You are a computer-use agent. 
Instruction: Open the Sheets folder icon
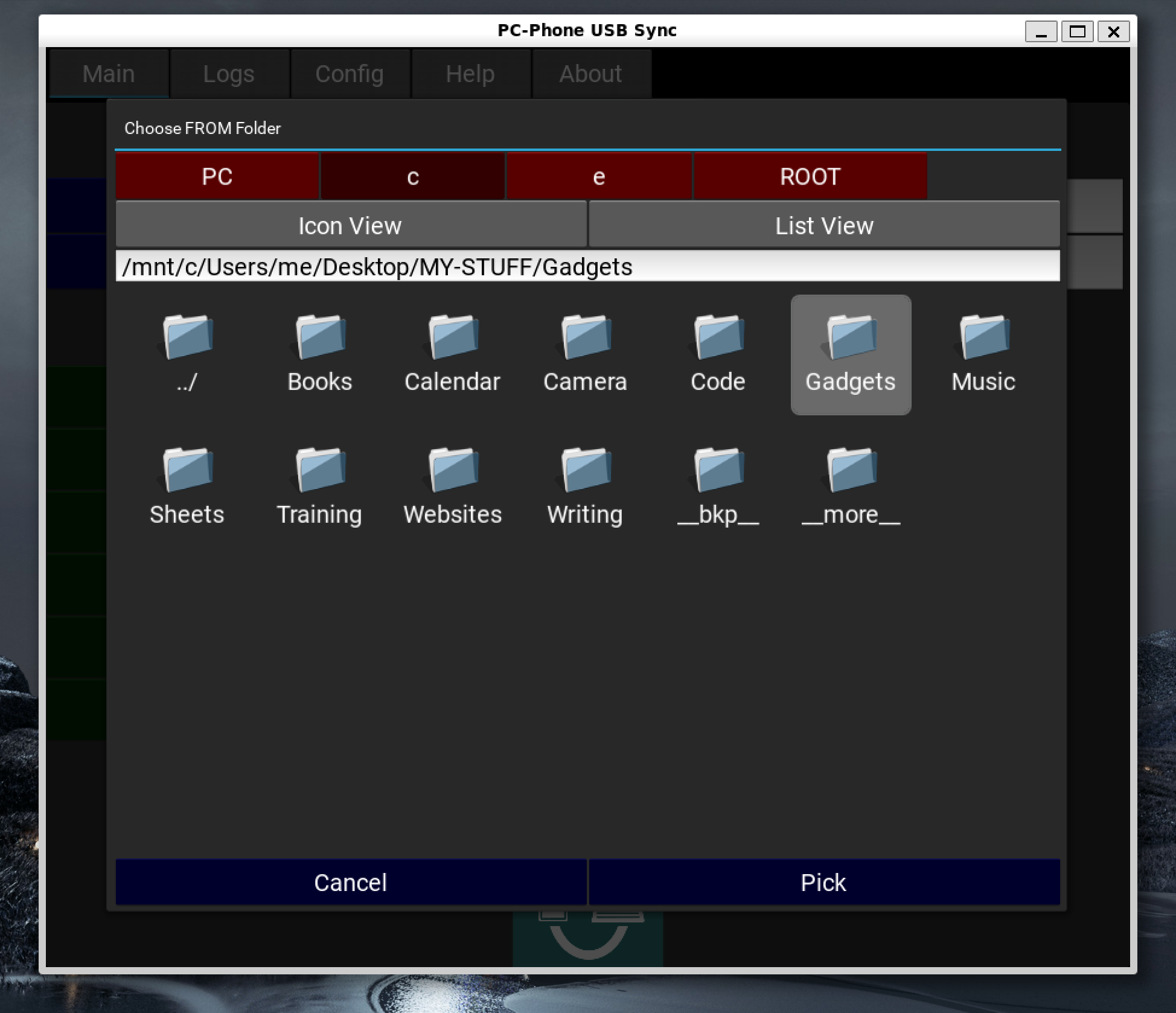tap(187, 487)
